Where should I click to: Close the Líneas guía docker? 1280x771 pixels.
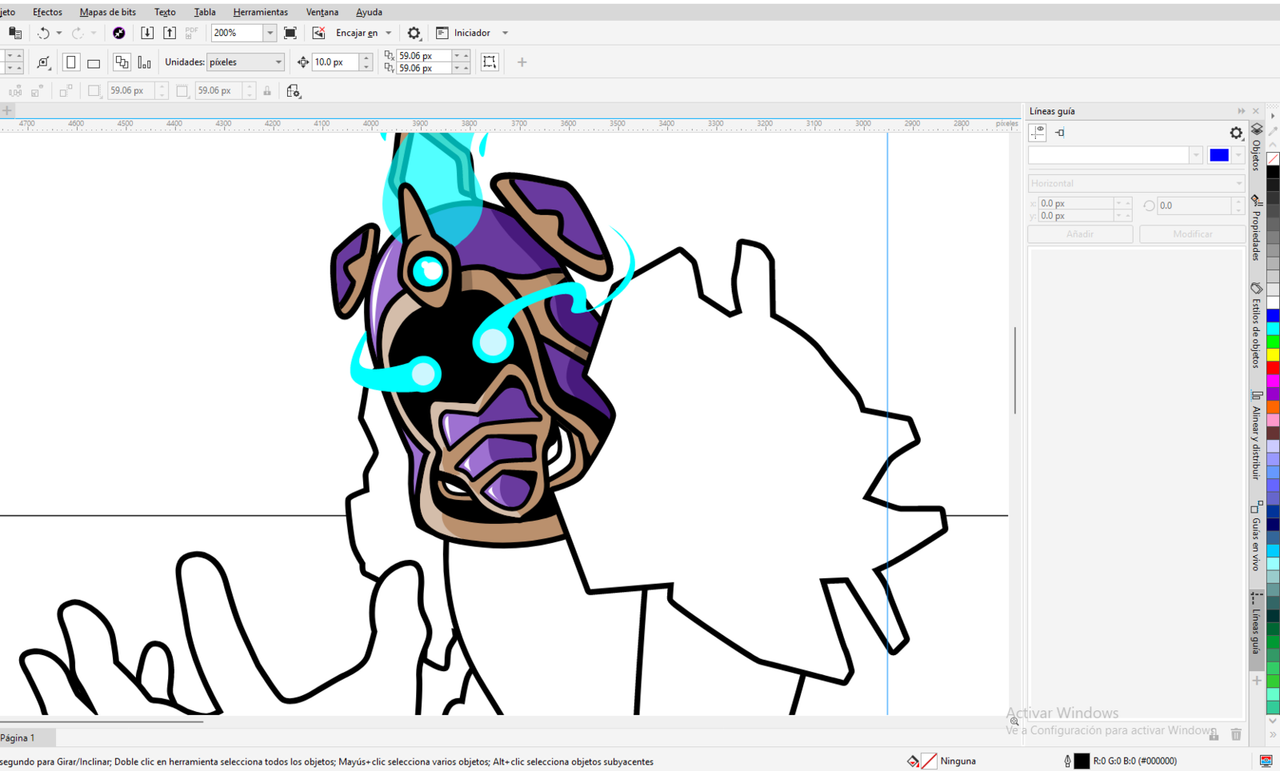tap(1256, 111)
